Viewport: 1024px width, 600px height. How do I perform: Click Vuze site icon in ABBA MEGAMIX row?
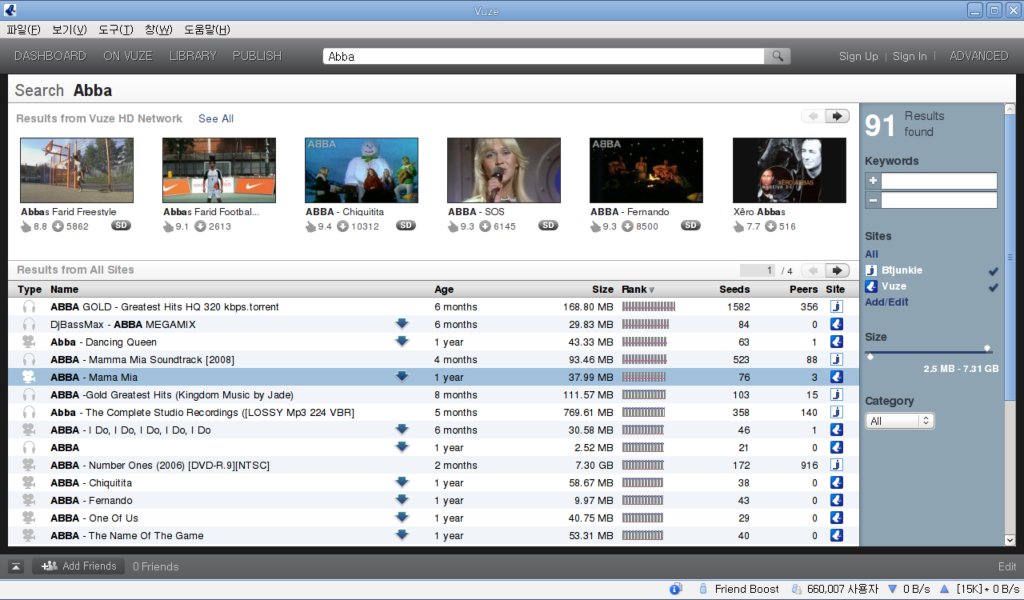(836, 324)
